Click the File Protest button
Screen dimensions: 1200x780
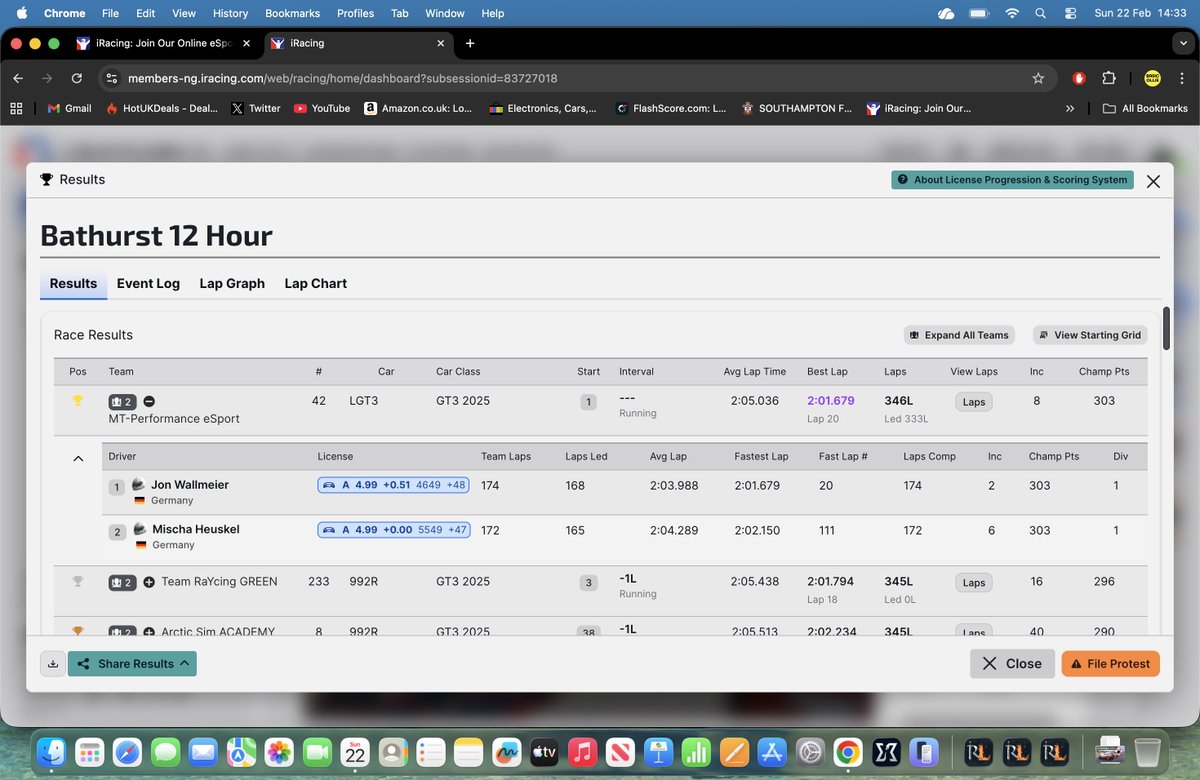[x=1111, y=664]
